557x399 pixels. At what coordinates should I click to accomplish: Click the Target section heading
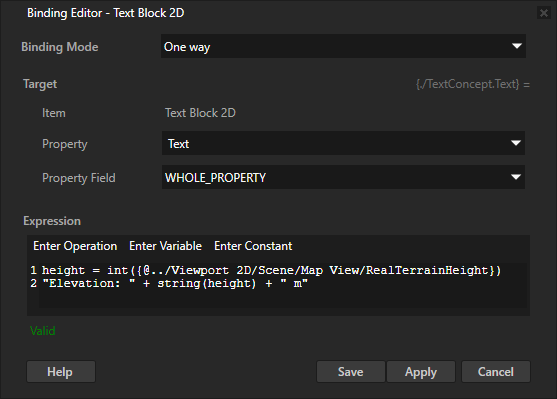point(40,84)
